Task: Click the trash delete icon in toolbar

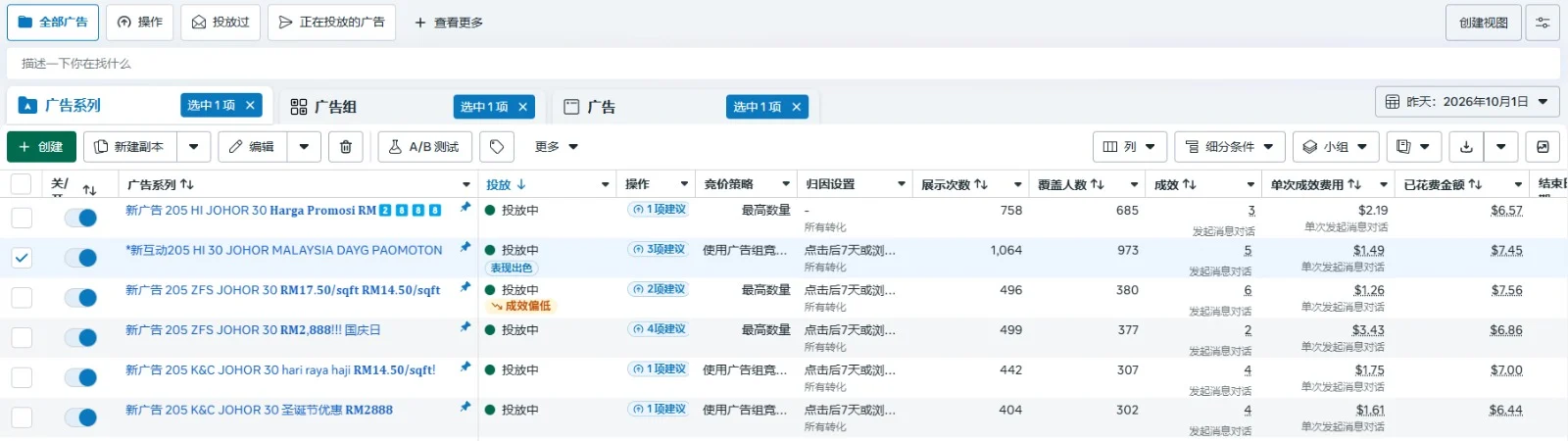Action: click(x=346, y=147)
